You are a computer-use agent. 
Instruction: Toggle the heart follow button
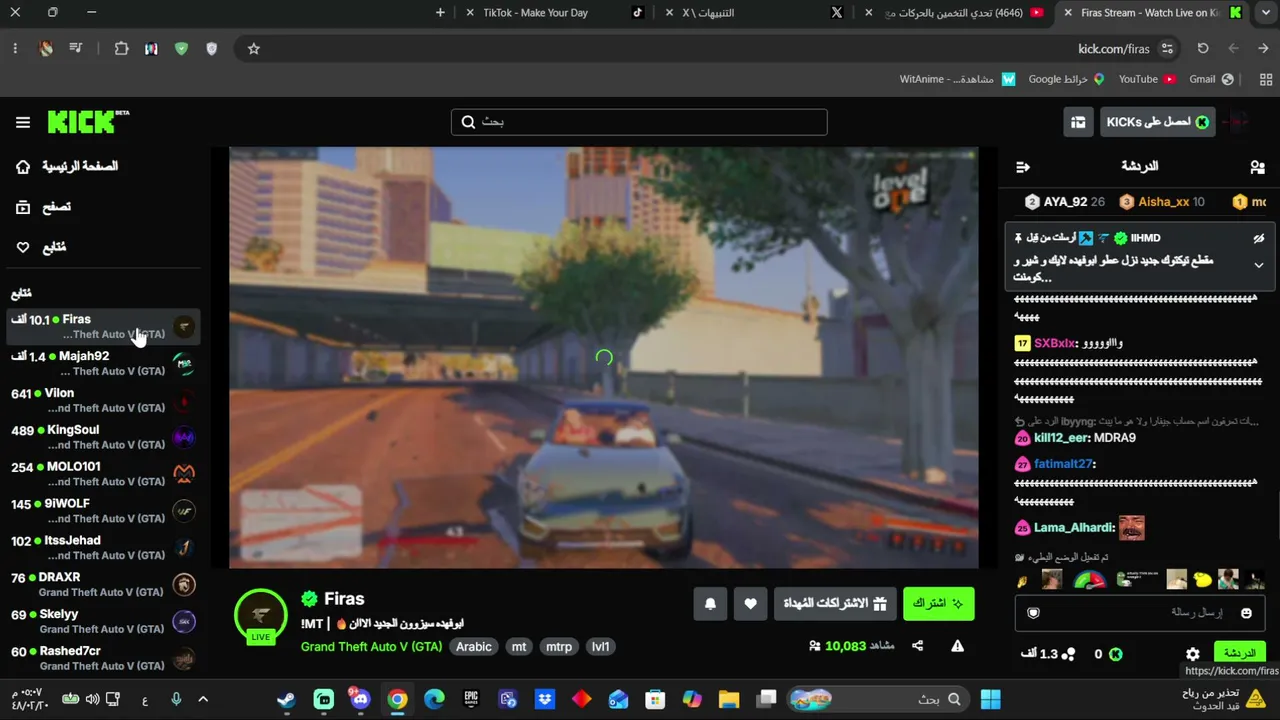point(750,603)
